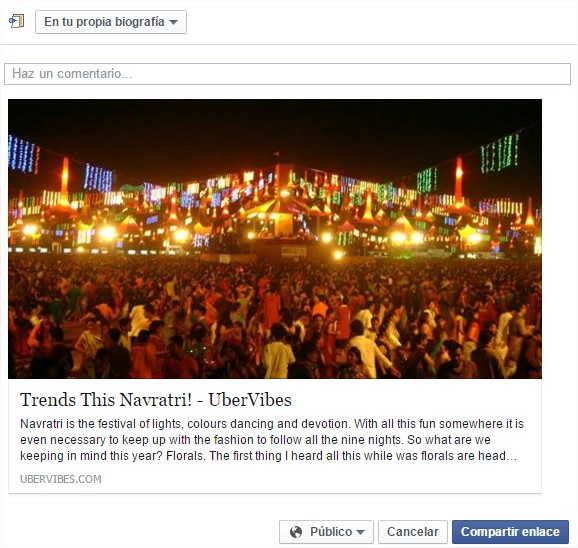Click the dark night sky in the preview photo

coord(275,127)
